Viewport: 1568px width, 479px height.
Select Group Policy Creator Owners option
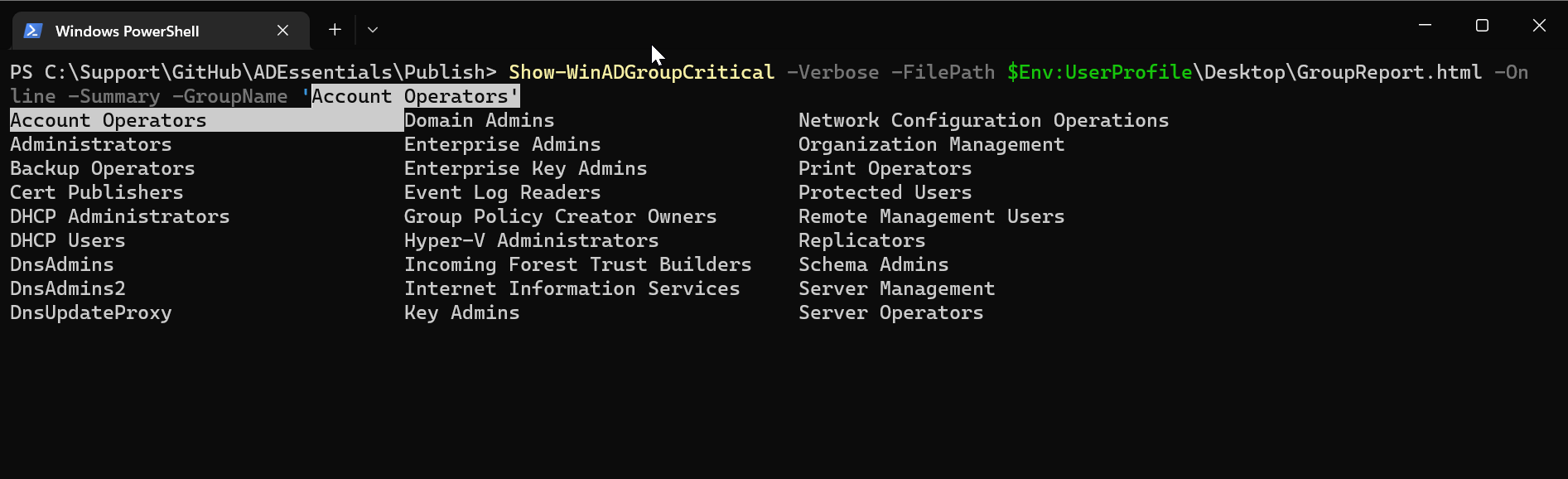coord(560,216)
